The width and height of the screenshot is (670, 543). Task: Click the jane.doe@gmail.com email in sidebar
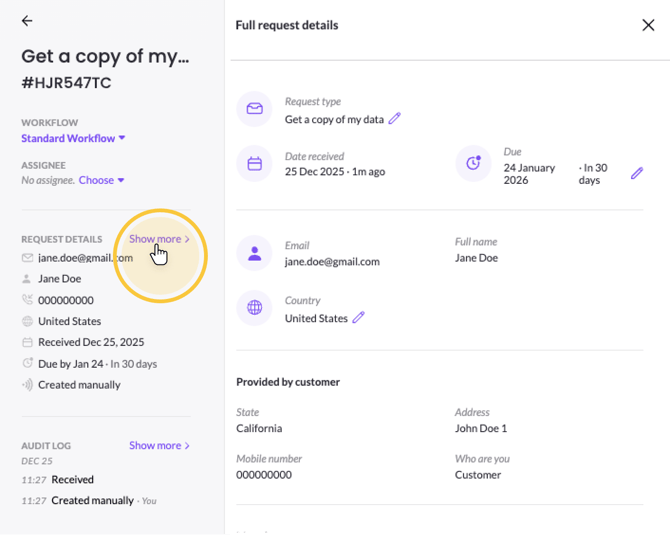pos(84,257)
